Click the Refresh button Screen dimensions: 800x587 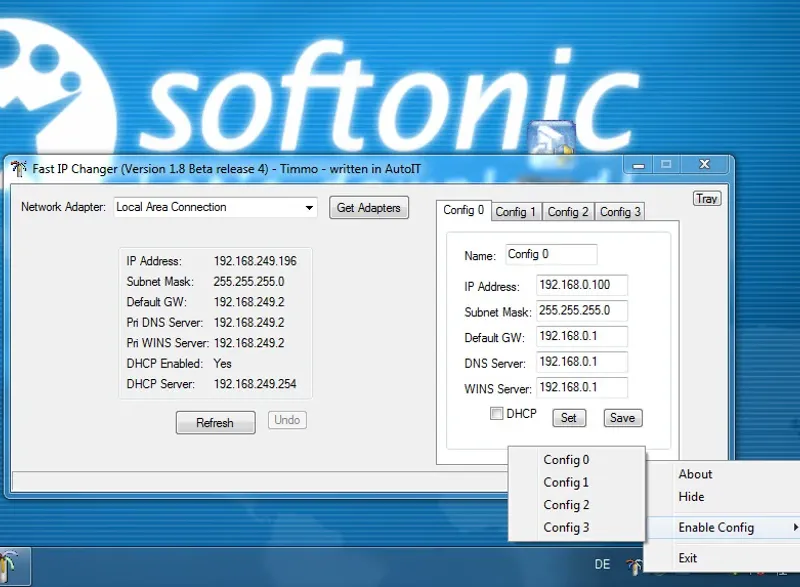coord(215,423)
